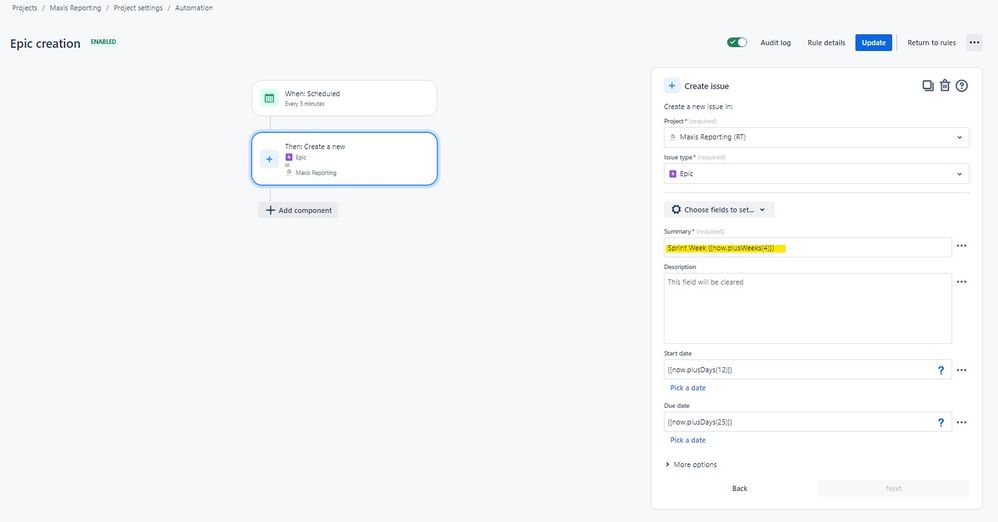Click the gear icon in Choose fields
998x522 pixels.
tap(676, 209)
